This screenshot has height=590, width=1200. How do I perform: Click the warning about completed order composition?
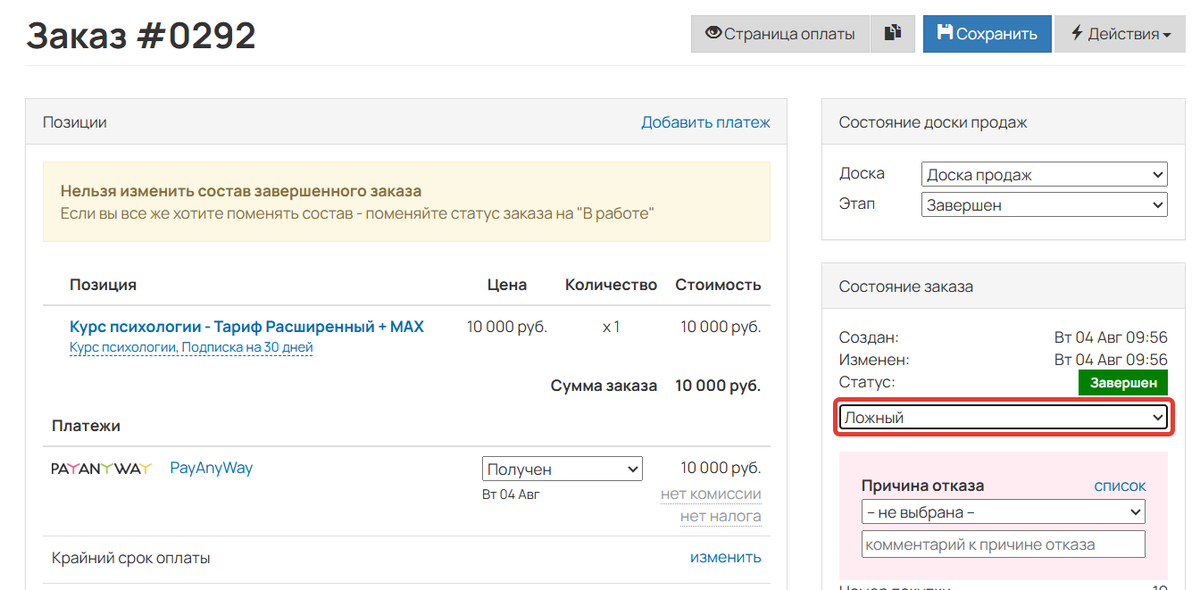407,202
